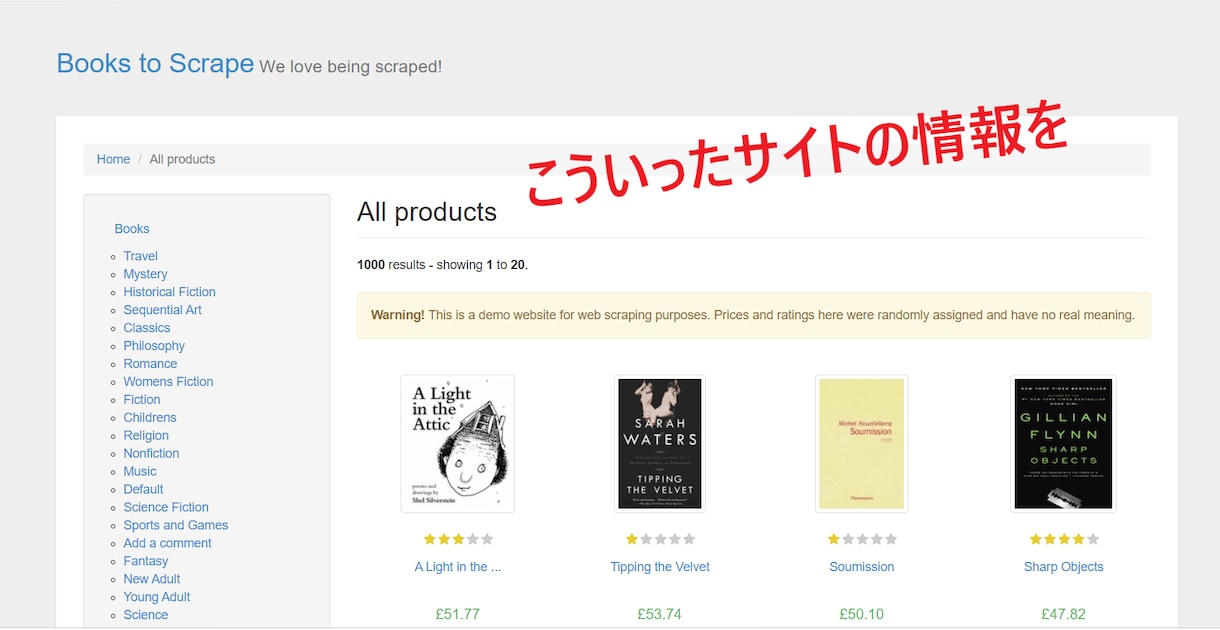Select the Mystery category

click(x=145, y=274)
